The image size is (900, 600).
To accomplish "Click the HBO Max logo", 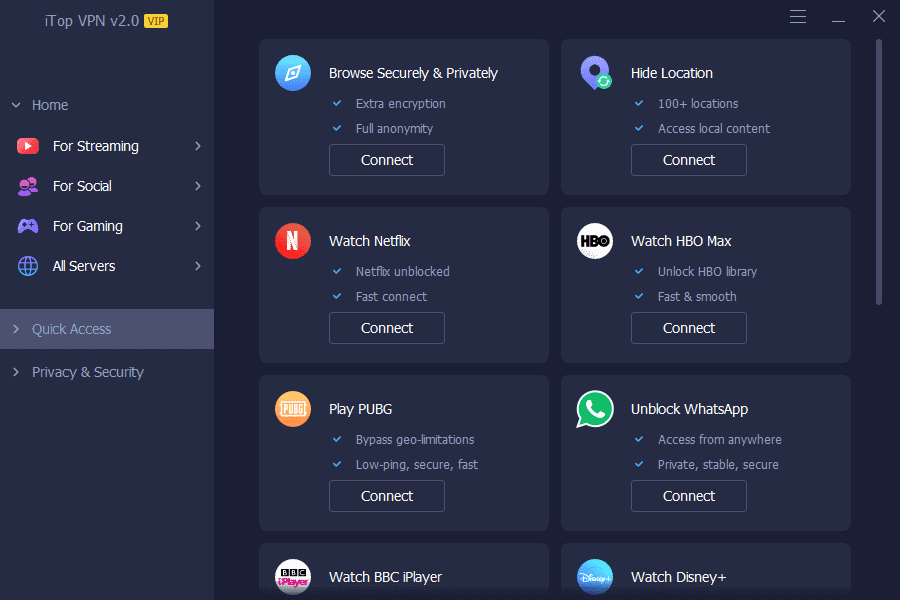I will (594, 241).
